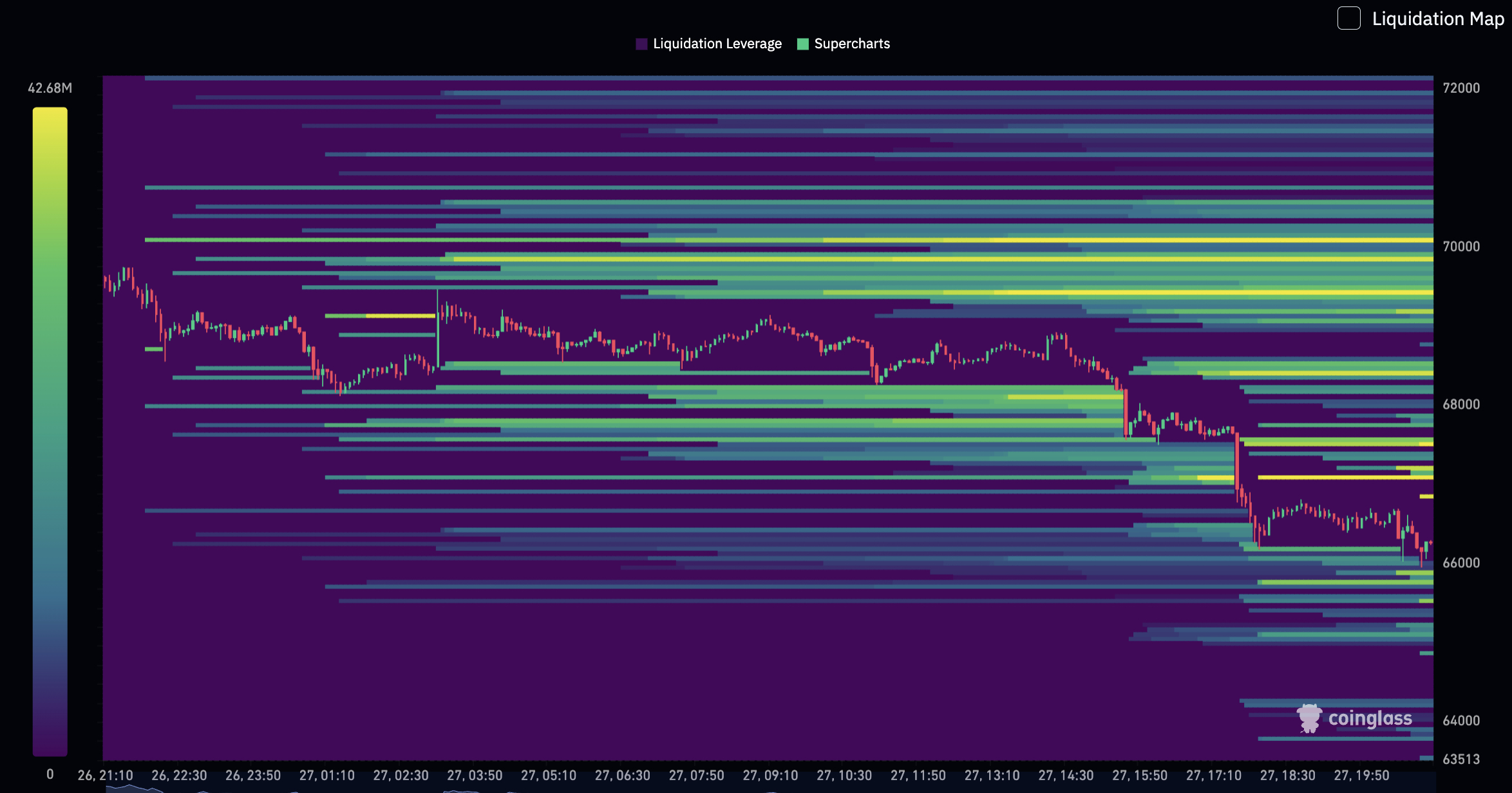Screen dimensions: 1512x793
Task: Open the coinglass watermark text link
Action: 1370,718
